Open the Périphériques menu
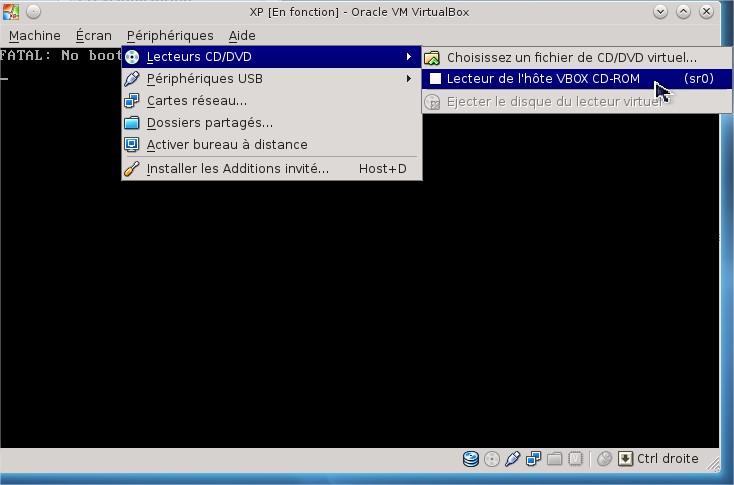 pyautogui.click(x=170, y=36)
